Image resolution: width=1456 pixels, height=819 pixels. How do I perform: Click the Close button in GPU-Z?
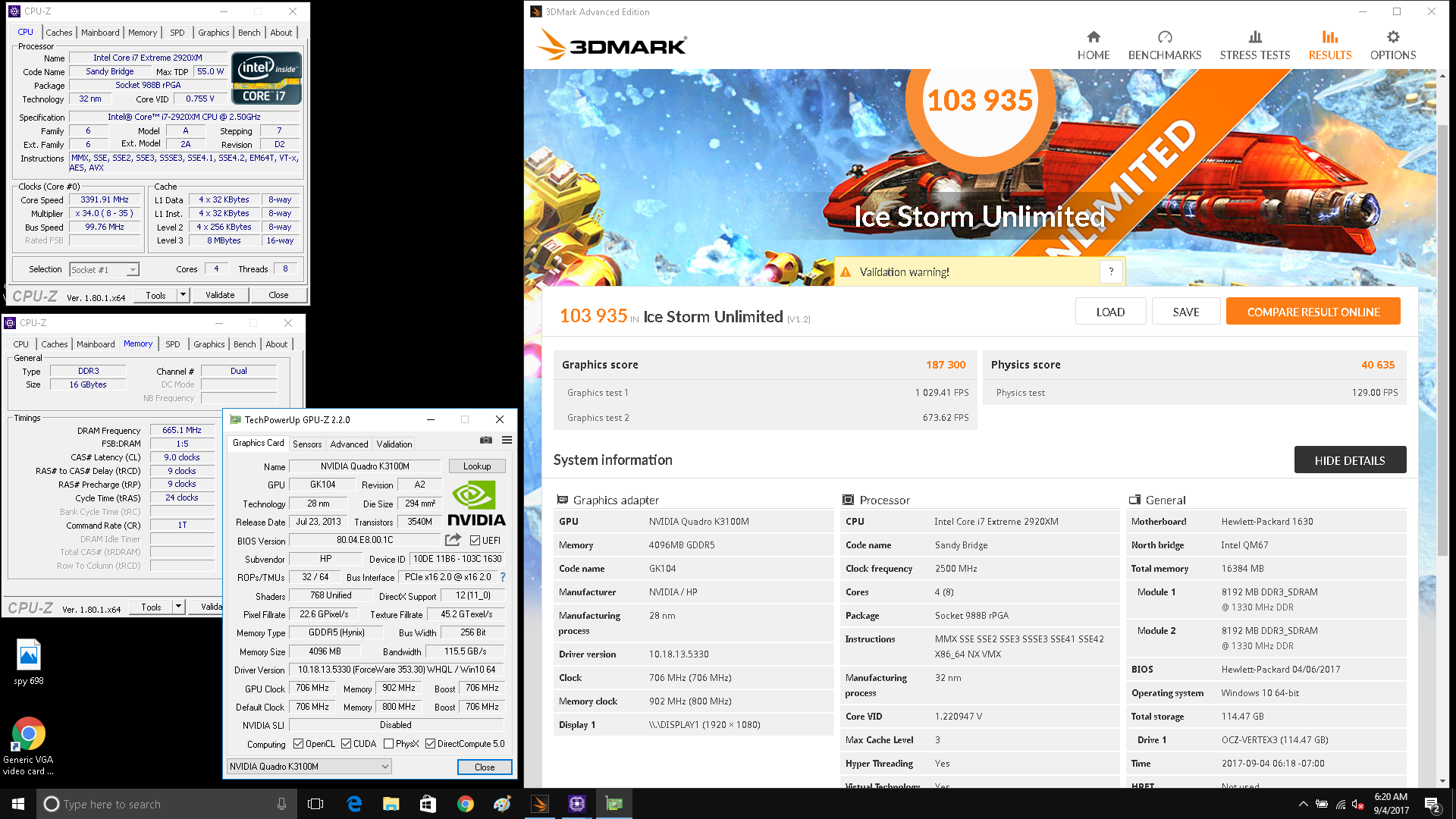(485, 767)
